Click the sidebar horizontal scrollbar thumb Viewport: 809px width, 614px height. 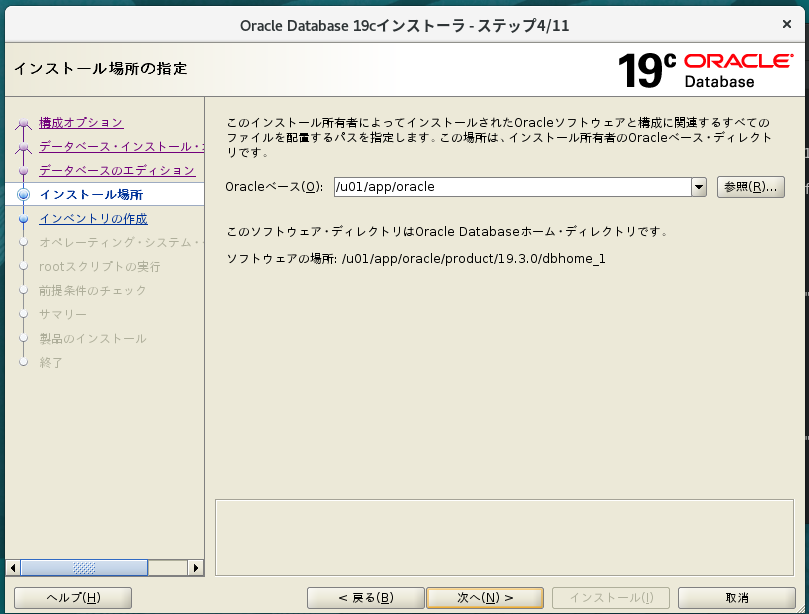click(x=84, y=568)
